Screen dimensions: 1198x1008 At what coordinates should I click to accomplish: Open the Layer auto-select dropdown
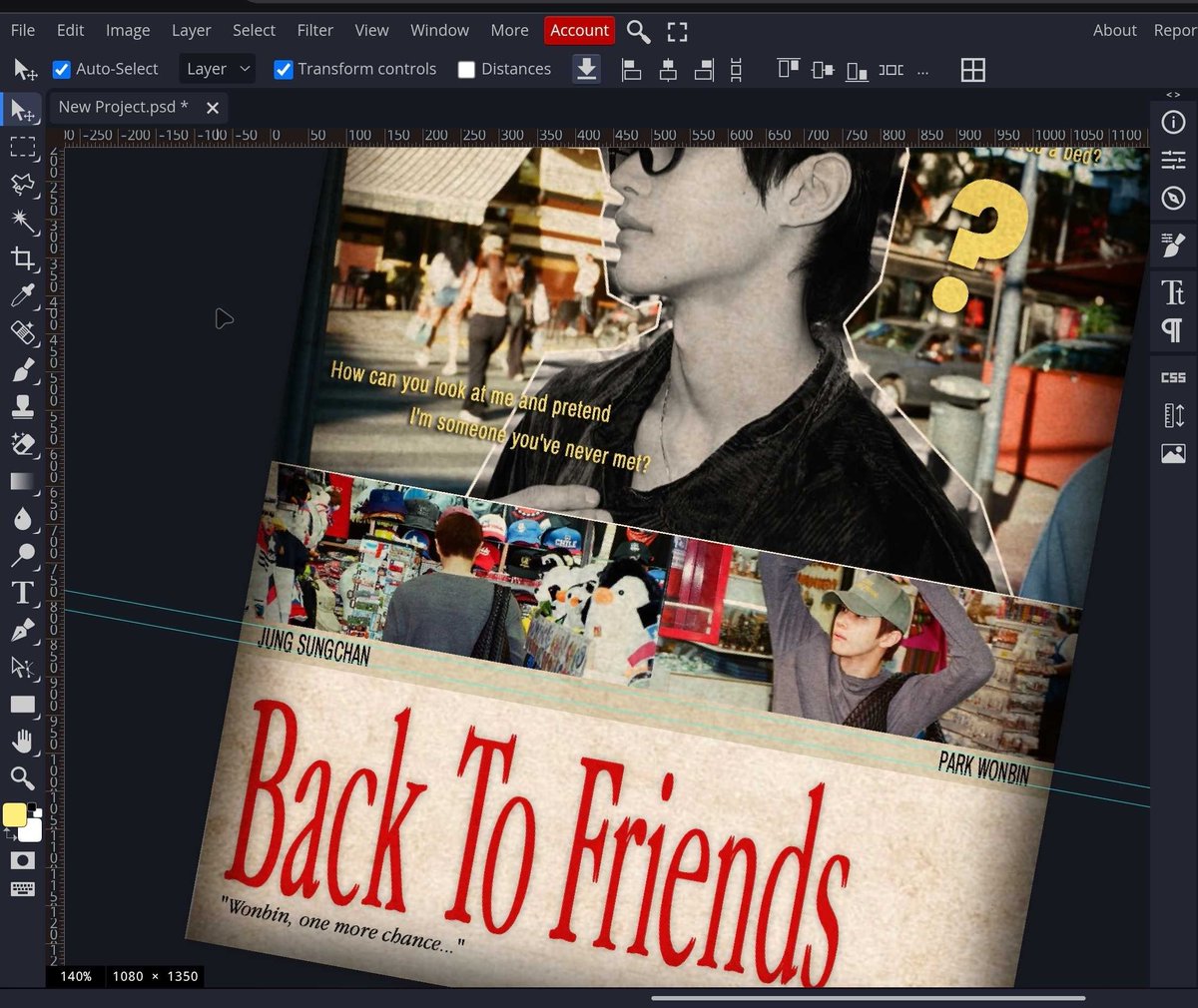(x=218, y=69)
